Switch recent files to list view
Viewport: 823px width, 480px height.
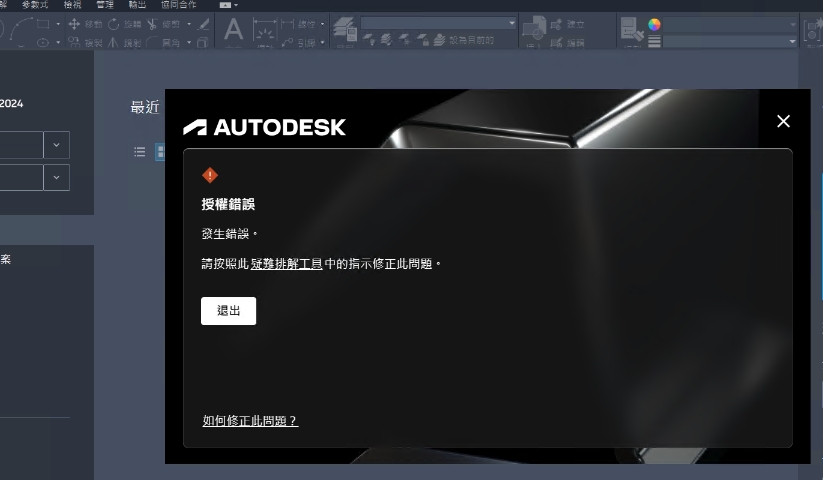140,152
